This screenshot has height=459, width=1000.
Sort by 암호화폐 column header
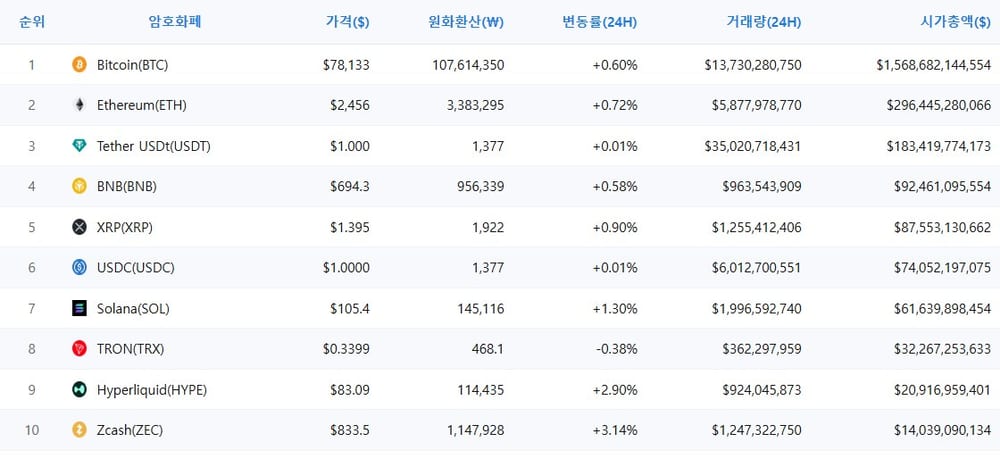coord(175,22)
